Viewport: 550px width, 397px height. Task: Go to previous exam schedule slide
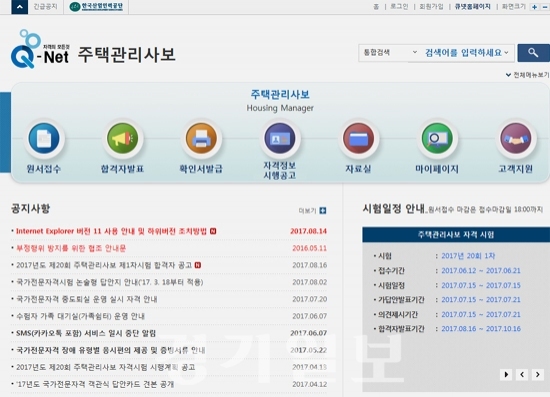[522, 374]
